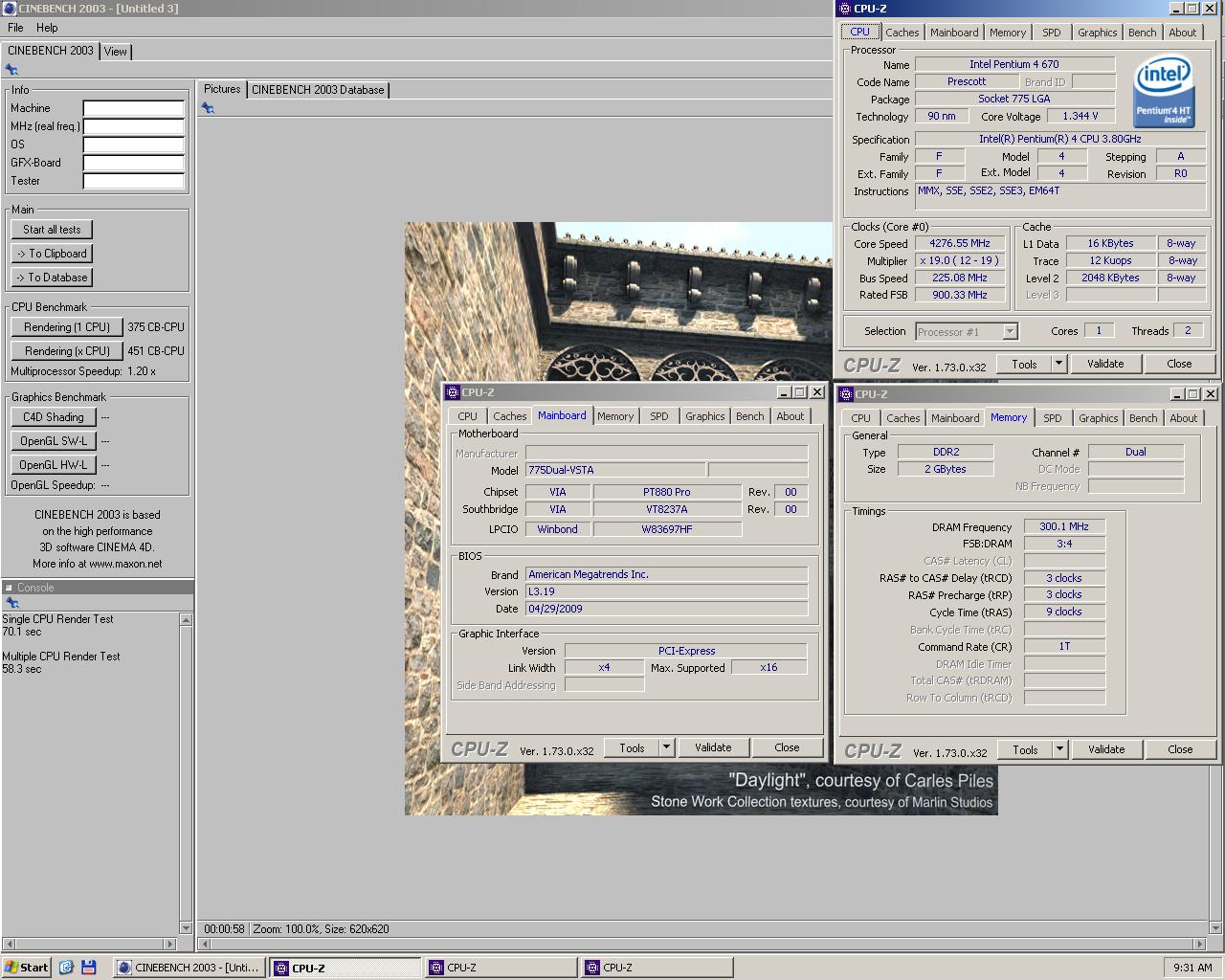Click console horizontal scrollbar right arrow
The image size is (1225, 980).
tap(172, 944)
